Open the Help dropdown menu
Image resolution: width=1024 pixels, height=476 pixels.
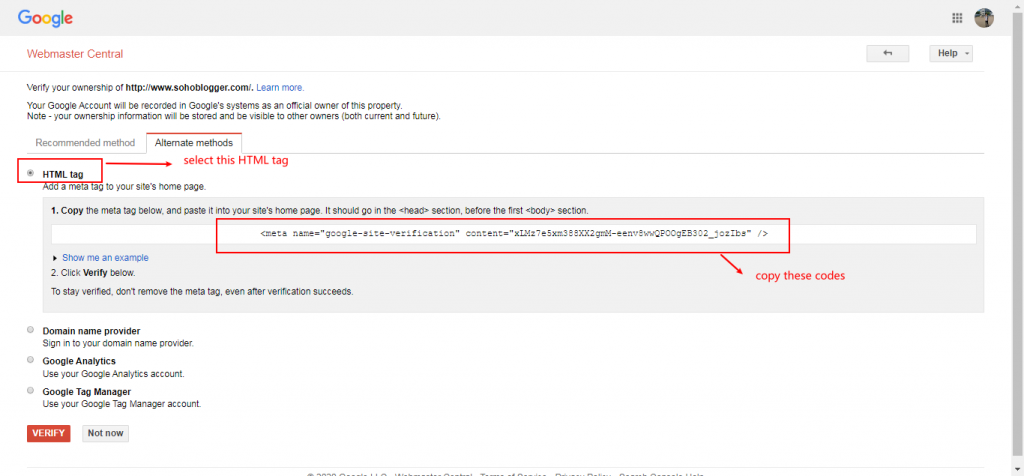[950, 54]
